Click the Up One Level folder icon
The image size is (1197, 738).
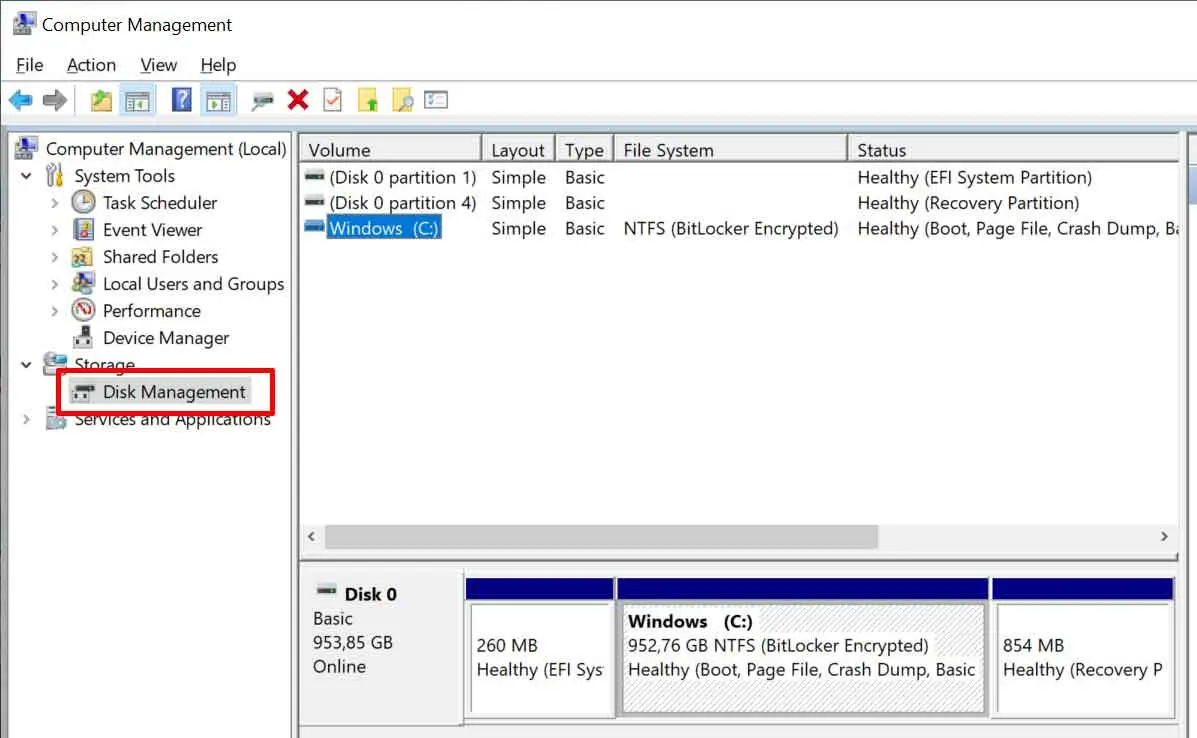coord(101,100)
